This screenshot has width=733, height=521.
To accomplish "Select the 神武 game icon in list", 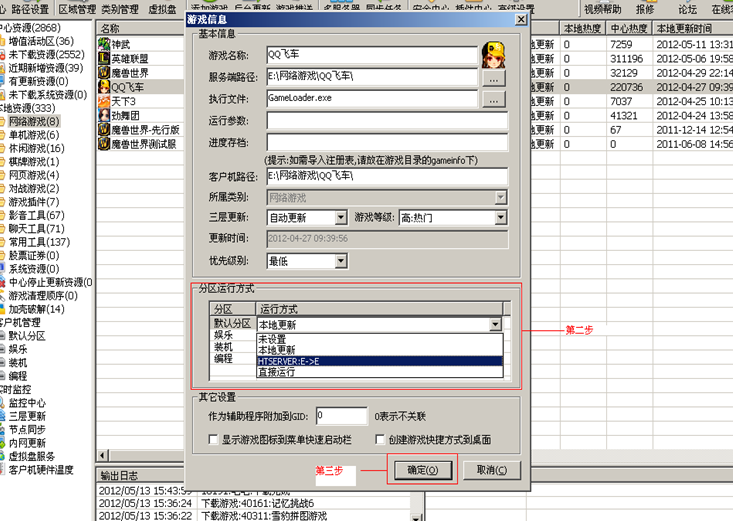I will click(x=103, y=44).
